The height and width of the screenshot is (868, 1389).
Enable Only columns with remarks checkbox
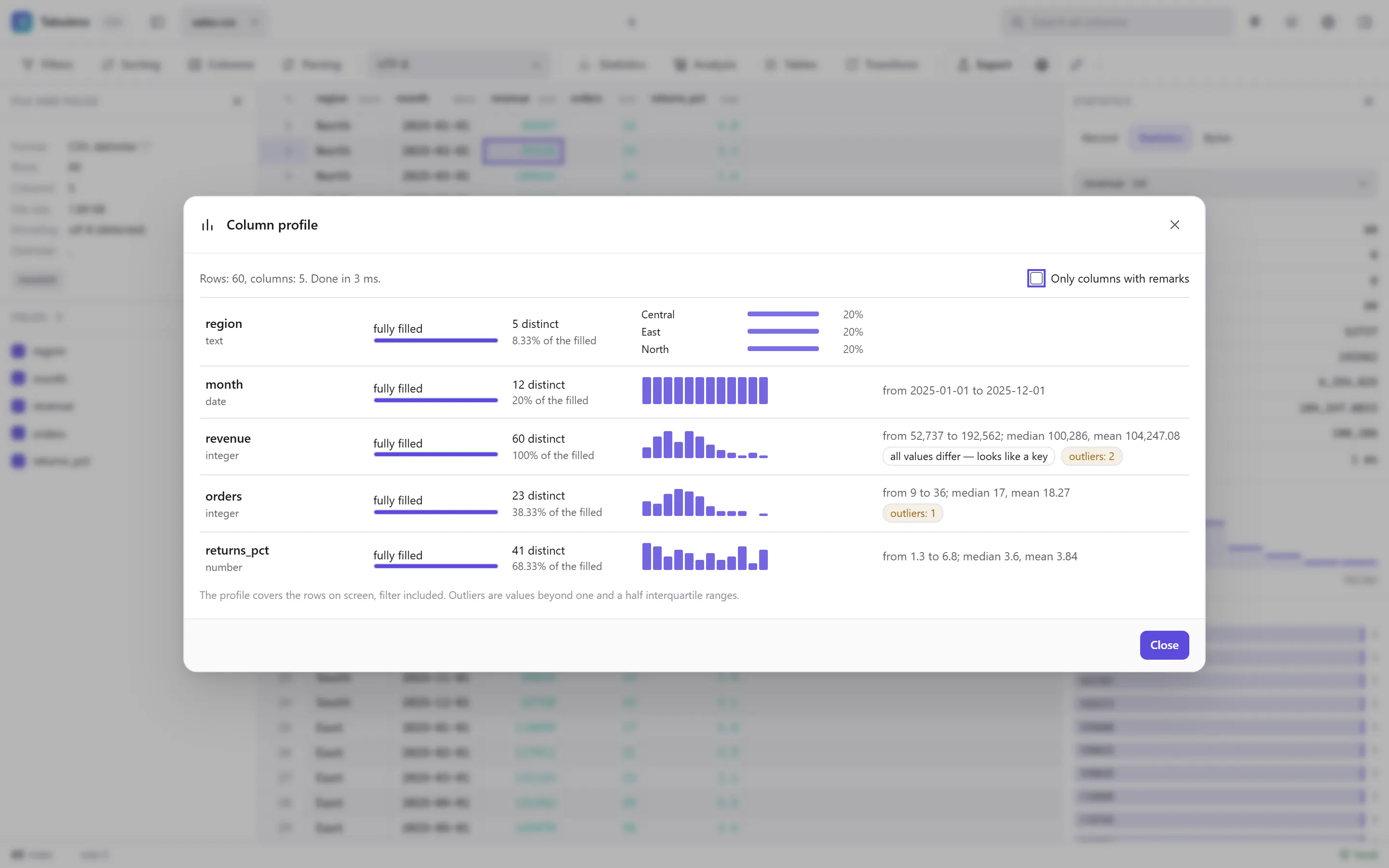[1036, 278]
